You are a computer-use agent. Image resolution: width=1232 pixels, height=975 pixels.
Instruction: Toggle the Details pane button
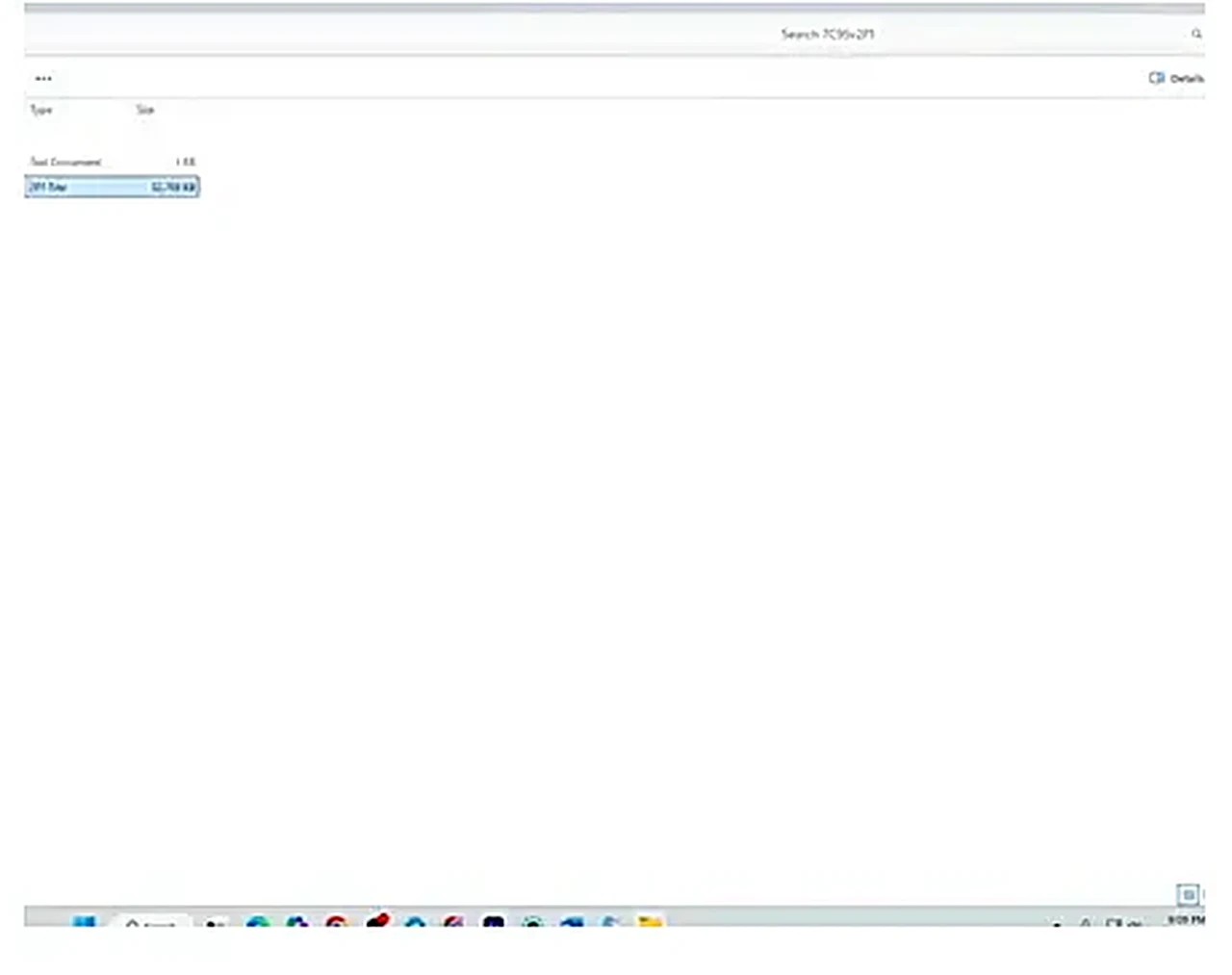pos(1176,78)
